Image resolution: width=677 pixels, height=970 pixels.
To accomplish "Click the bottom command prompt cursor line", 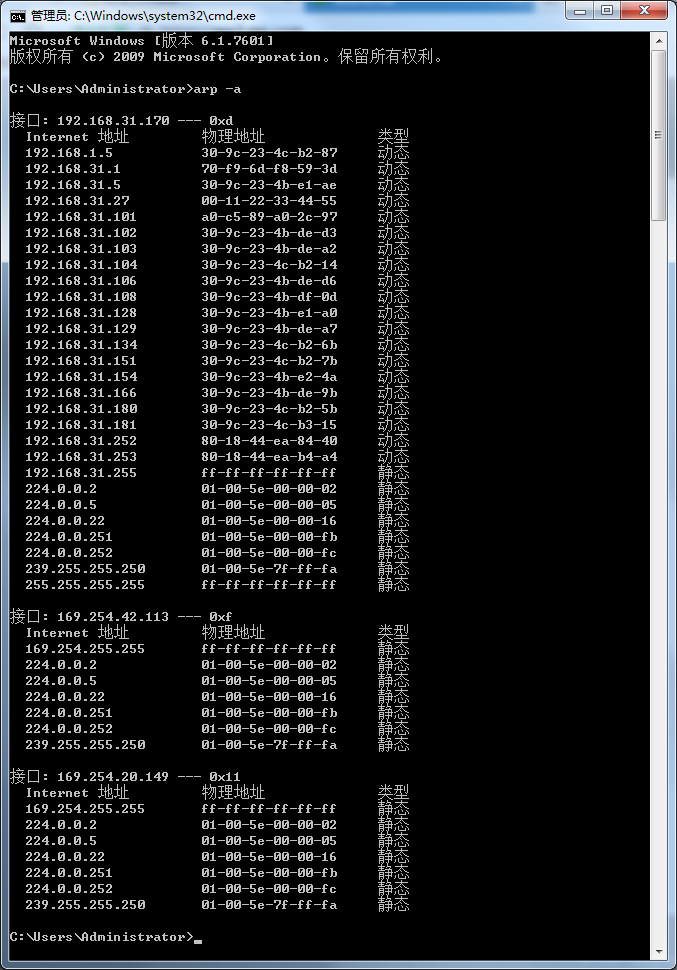I will click(x=105, y=937).
